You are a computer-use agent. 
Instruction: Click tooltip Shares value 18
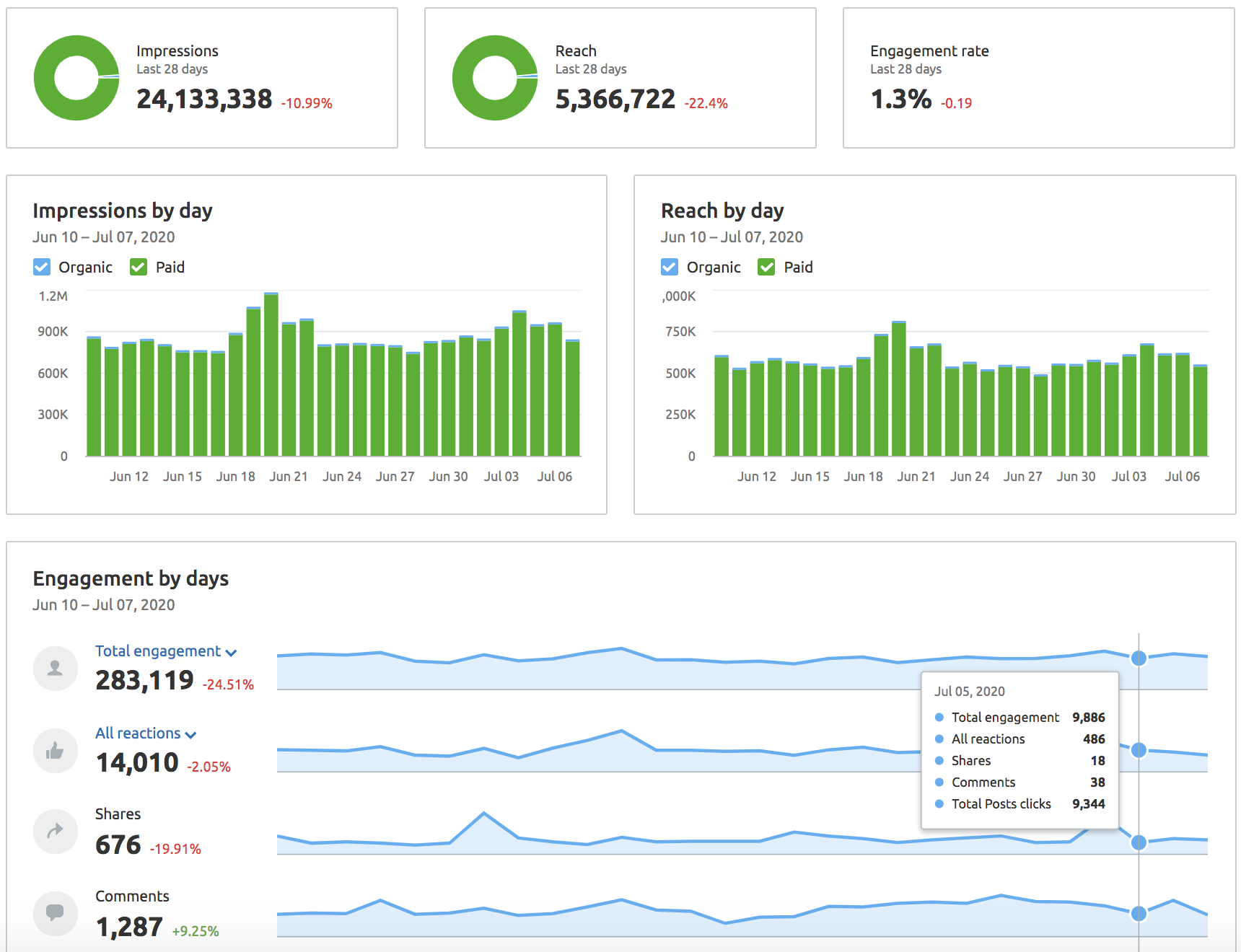[x=1098, y=760]
